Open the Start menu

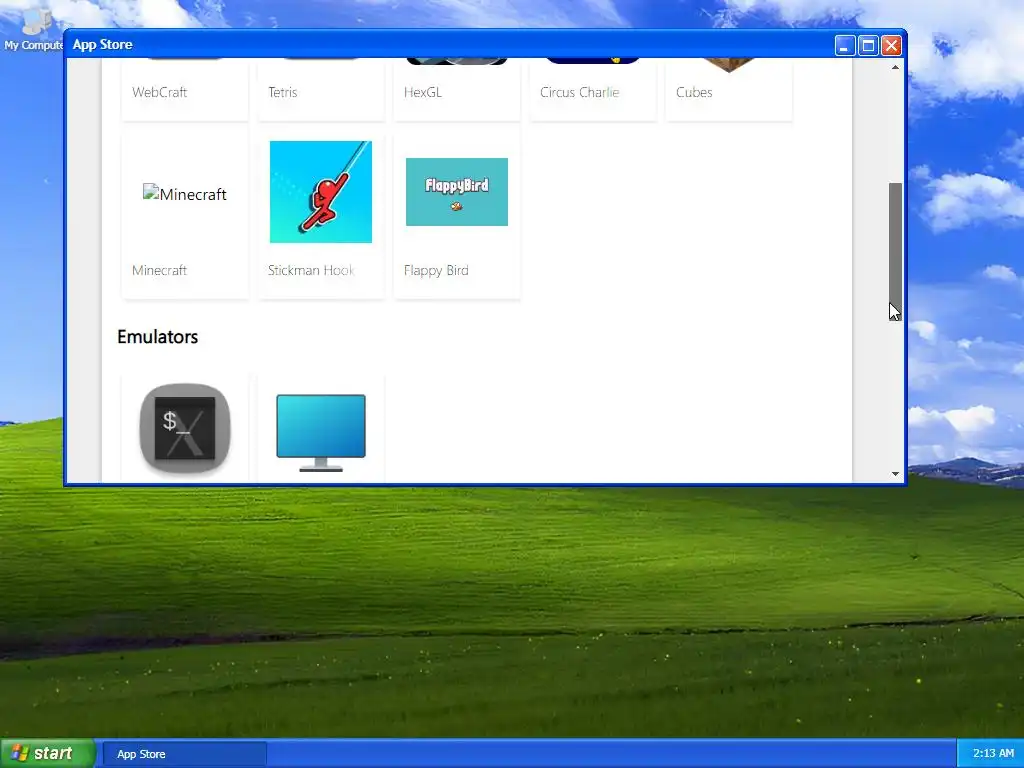click(x=48, y=754)
